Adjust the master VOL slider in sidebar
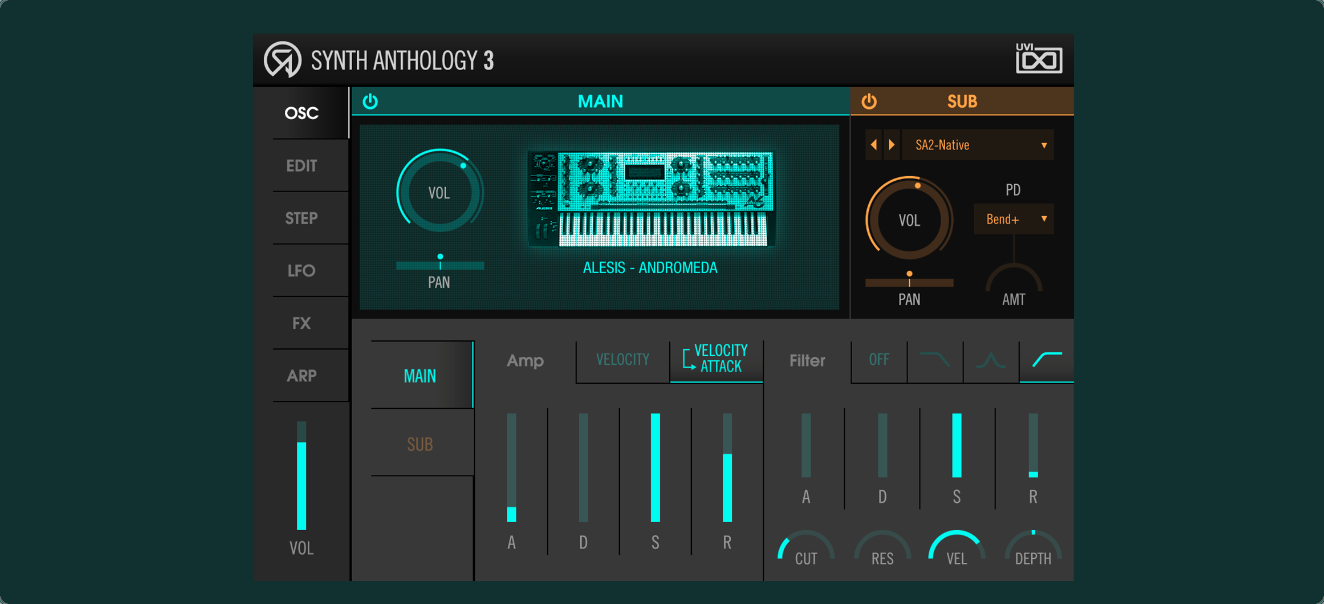The image size is (1324, 604). click(x=301, y=475)
